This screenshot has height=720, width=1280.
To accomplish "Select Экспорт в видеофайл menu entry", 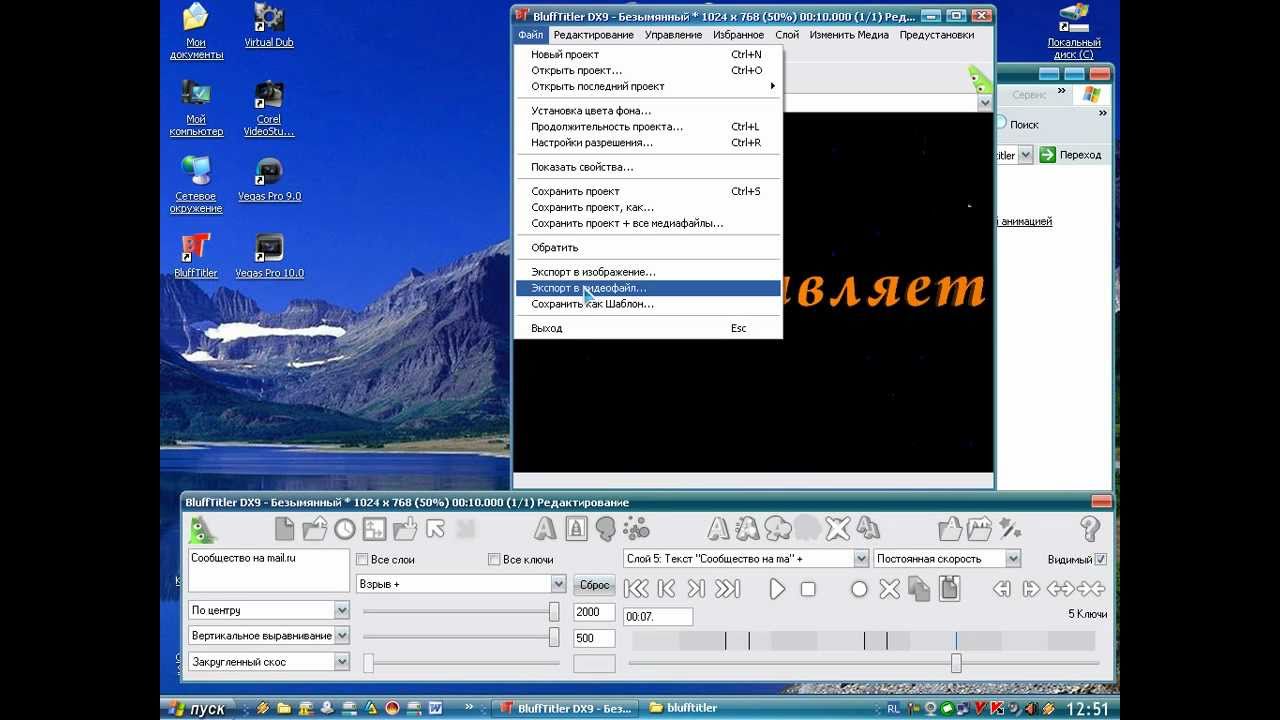I will (x=647, y=288).
